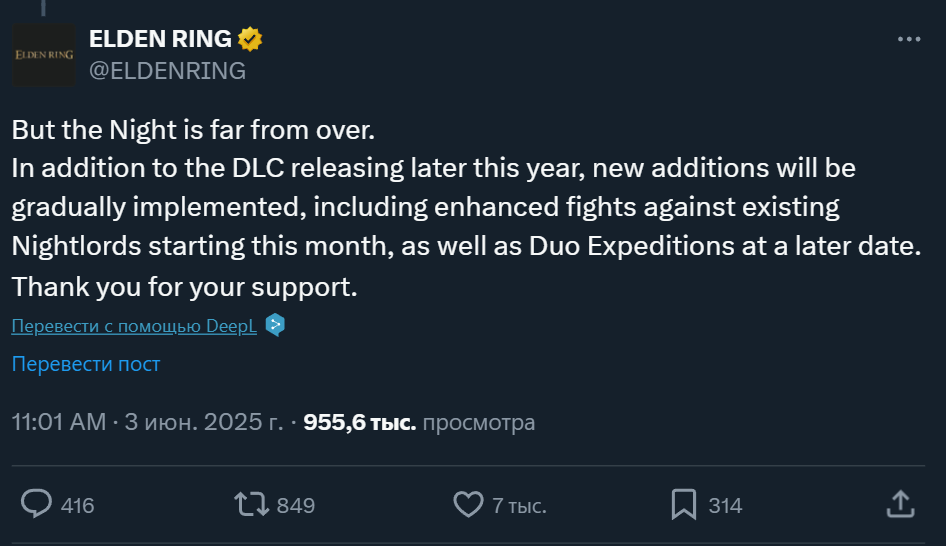The width and height of the screenshot is (946, 546).
Task: Click the reply speech bubble icon
Action: [x=37, y=504]
